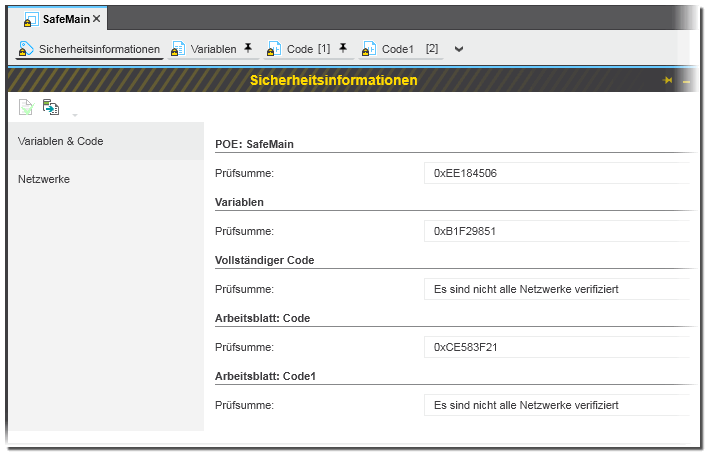The height and width of the screenshot is (453, 706).
Task: Click the second toolbar icon with arrows
Action: 51,107
